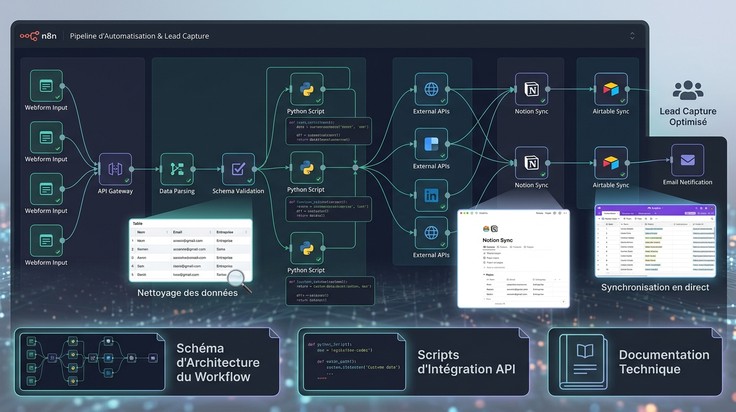Click the n8n logo in the header
Viewport: 736px width, 412px height.
38,36
